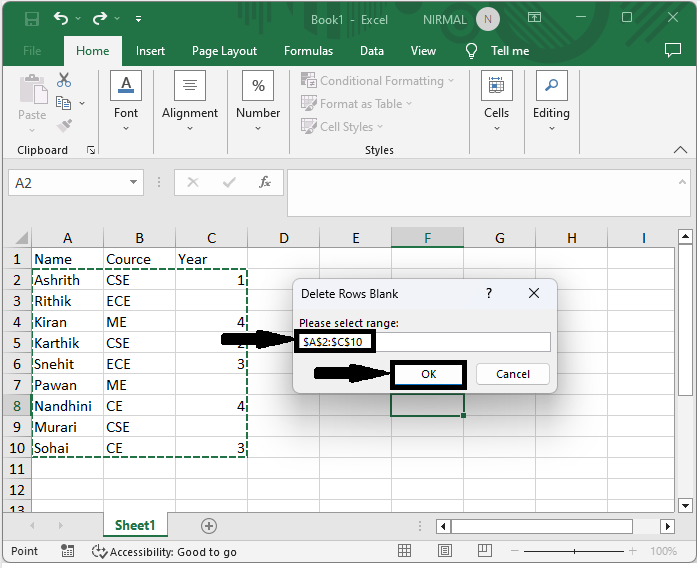700x568 pixels.
Task: Add a new sheet with plus icon
Action: [x=209, y=525]
